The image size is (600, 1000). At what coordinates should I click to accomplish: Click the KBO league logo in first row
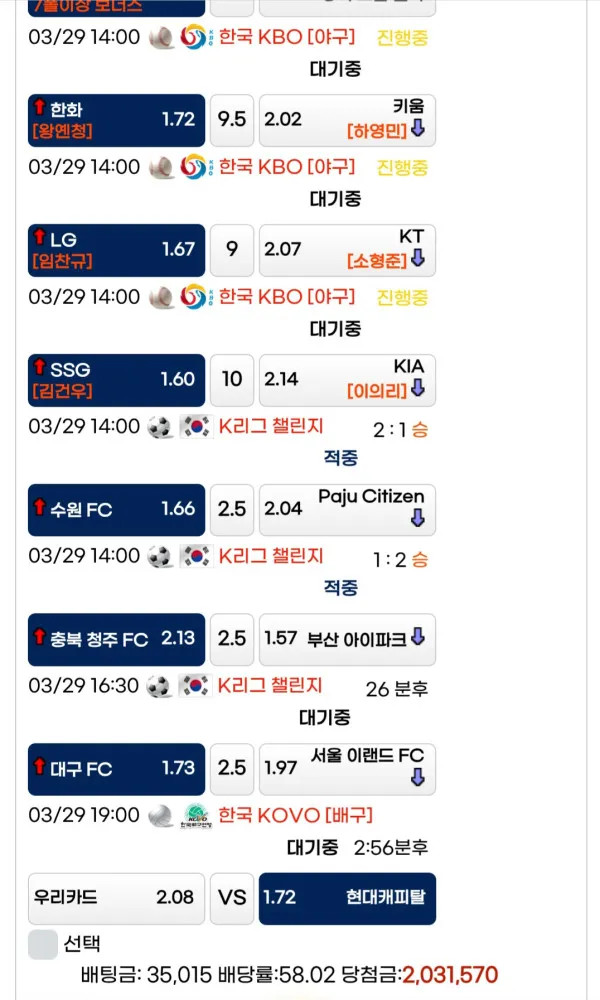(193, 37)
